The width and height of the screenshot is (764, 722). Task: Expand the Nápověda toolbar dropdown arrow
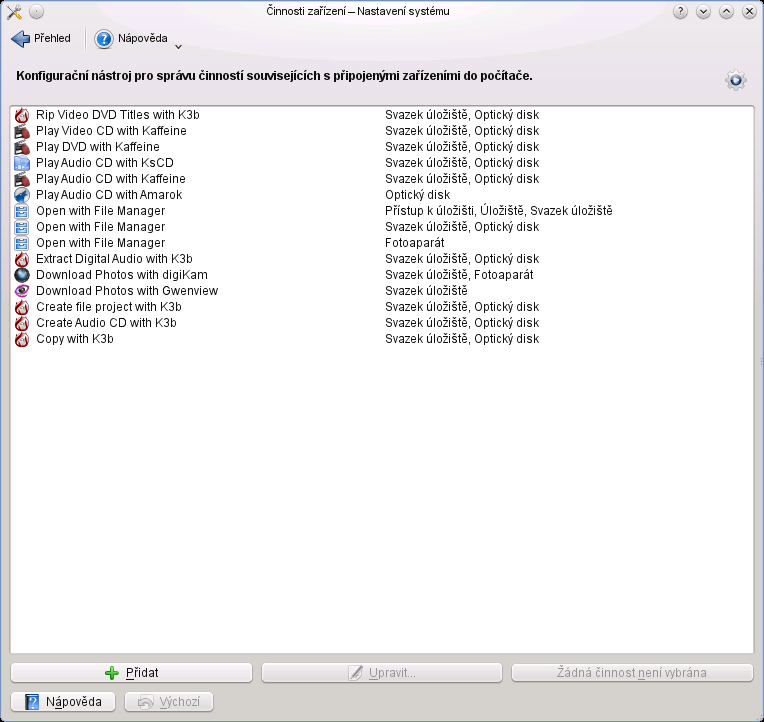(x=178, y=47)
